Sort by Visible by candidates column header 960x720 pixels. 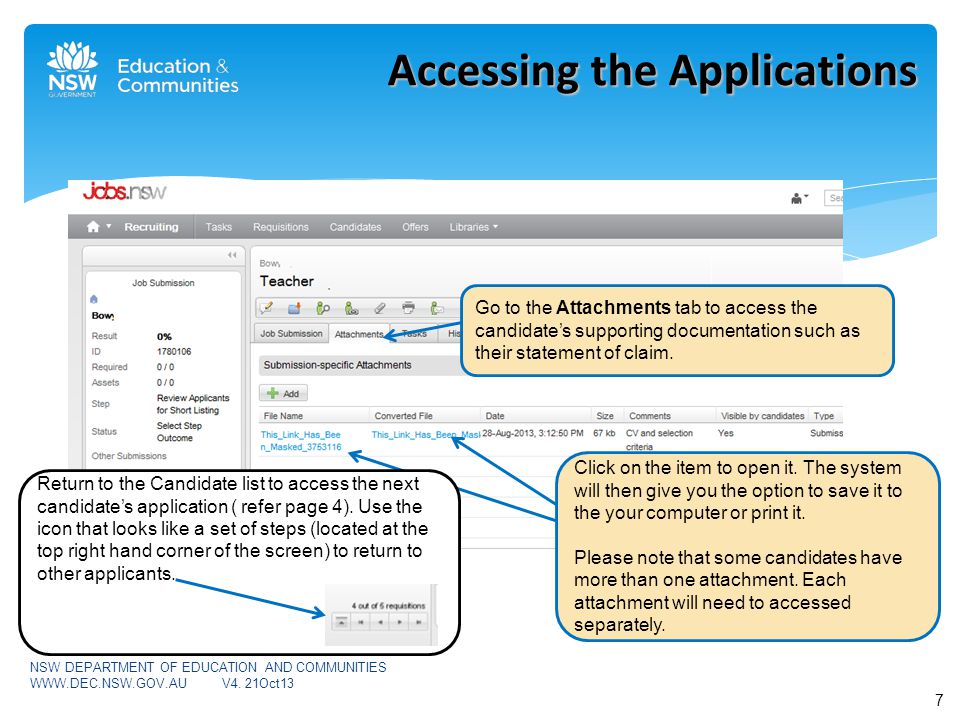tap(762, 416)
